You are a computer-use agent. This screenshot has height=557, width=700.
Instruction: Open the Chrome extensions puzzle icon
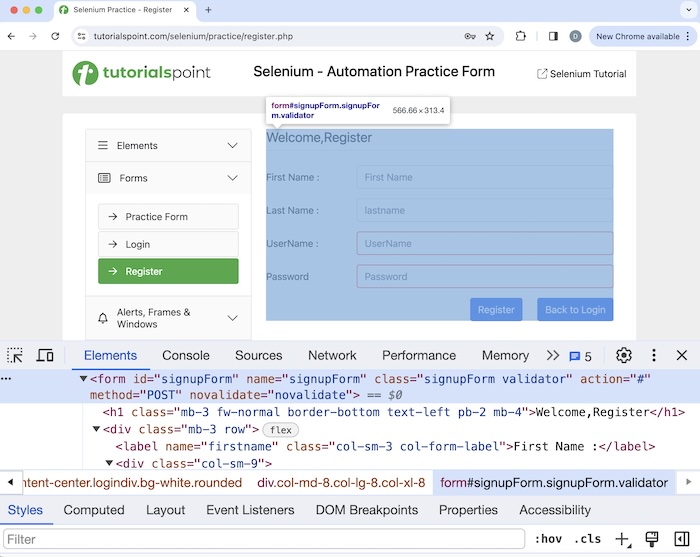(521, 36)
